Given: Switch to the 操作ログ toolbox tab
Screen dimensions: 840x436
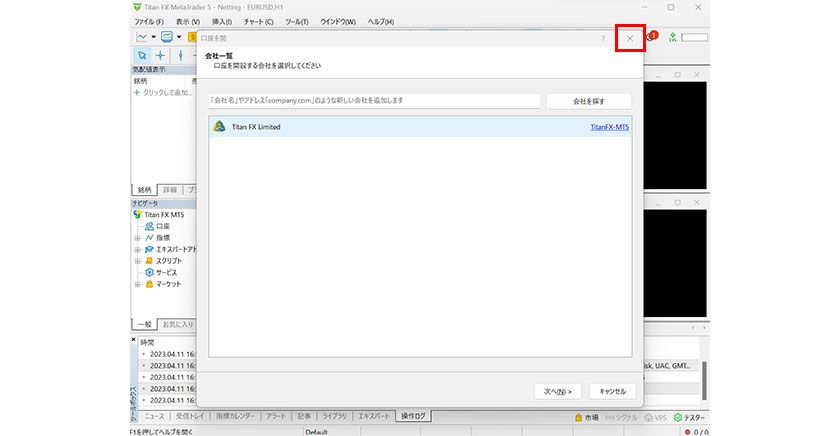Looking at the screenshot, I should [x=413, y=416].
